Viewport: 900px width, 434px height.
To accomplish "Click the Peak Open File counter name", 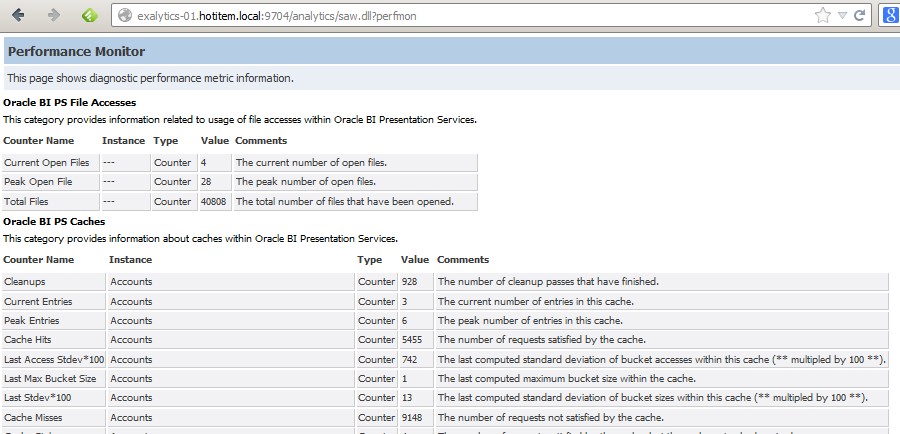I will [38, 182].
